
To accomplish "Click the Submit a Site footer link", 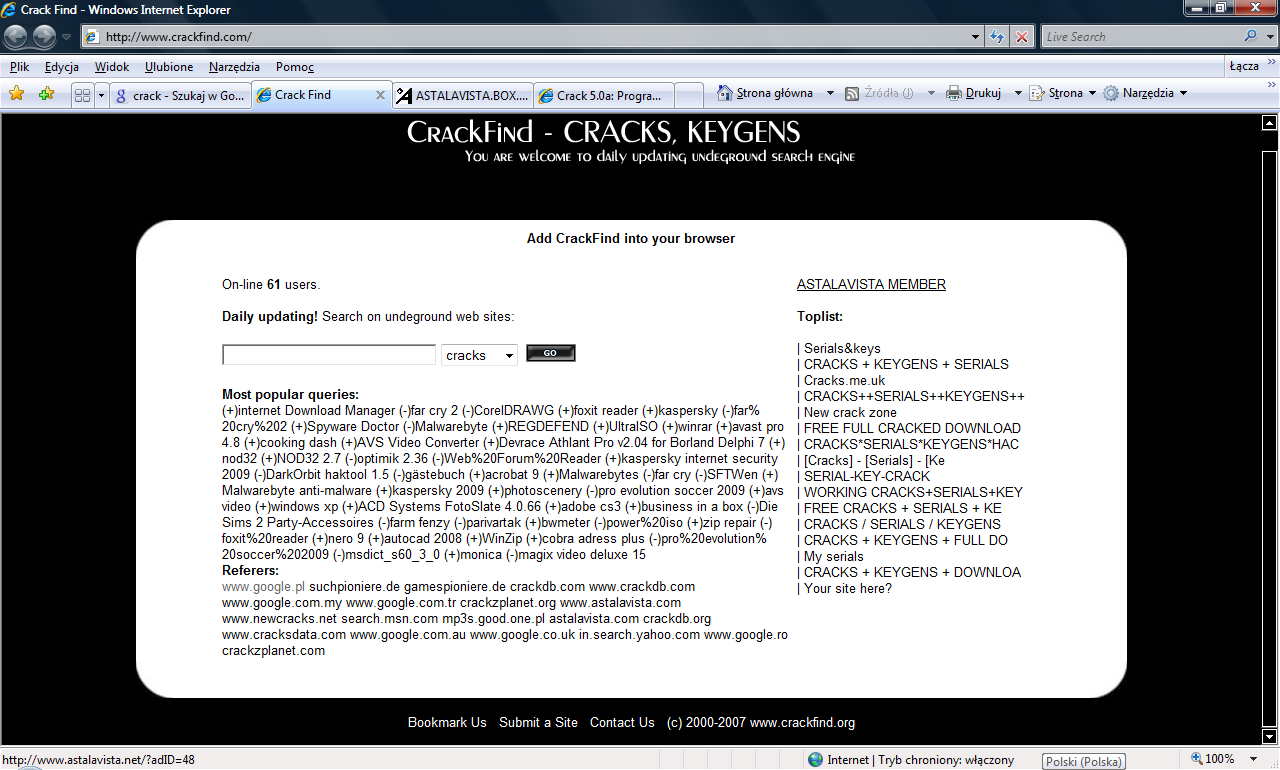I will point(538,723).
